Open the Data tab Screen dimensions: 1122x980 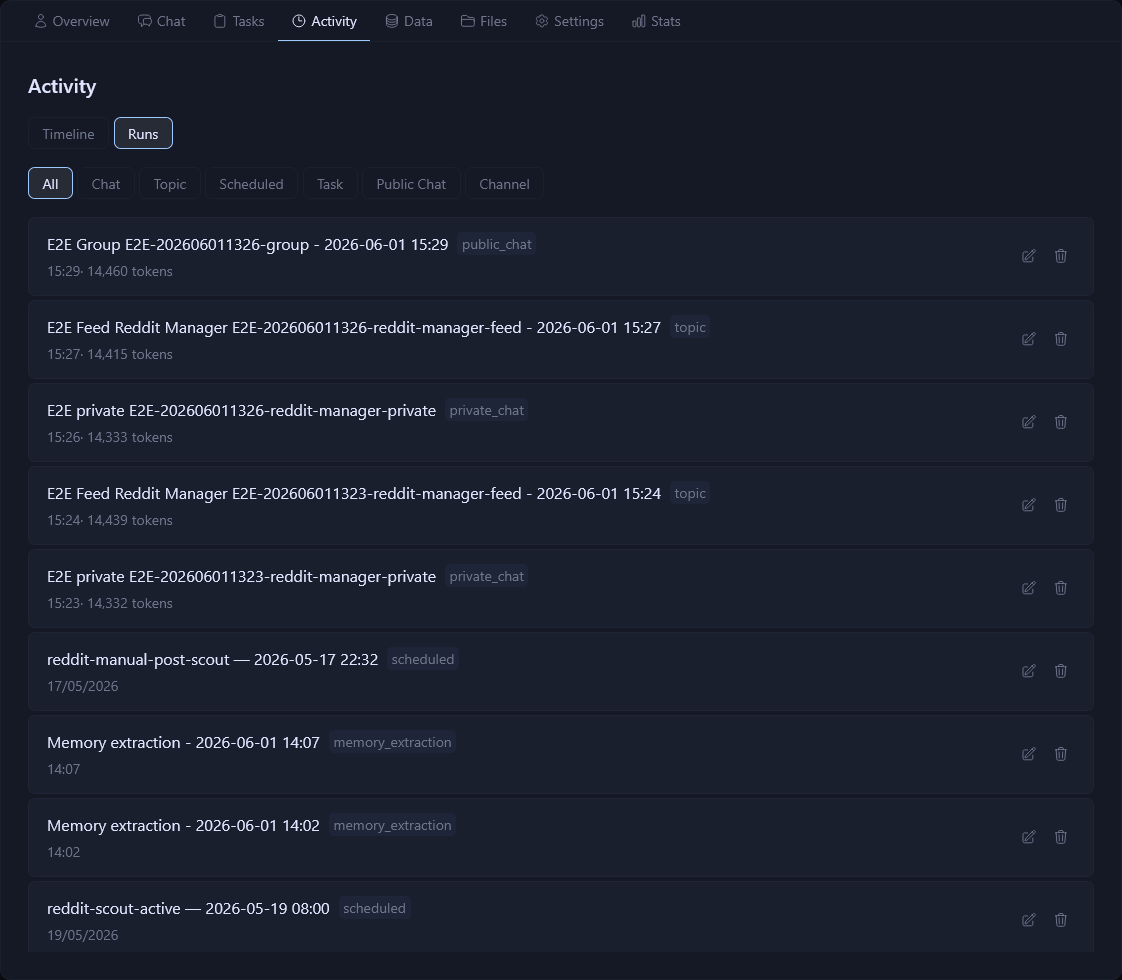[409, 21]
